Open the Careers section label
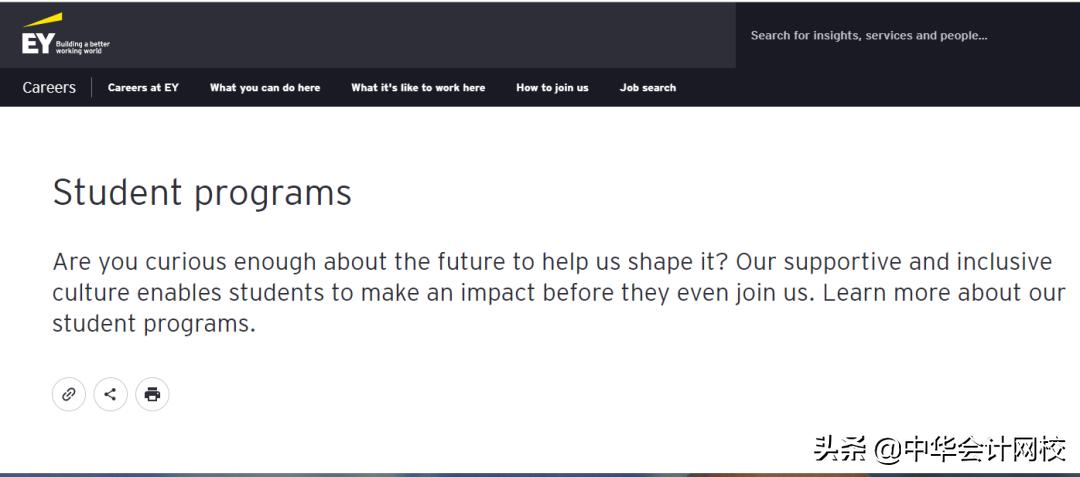This screenshot has height=477, width=1080. pos(49,88)
